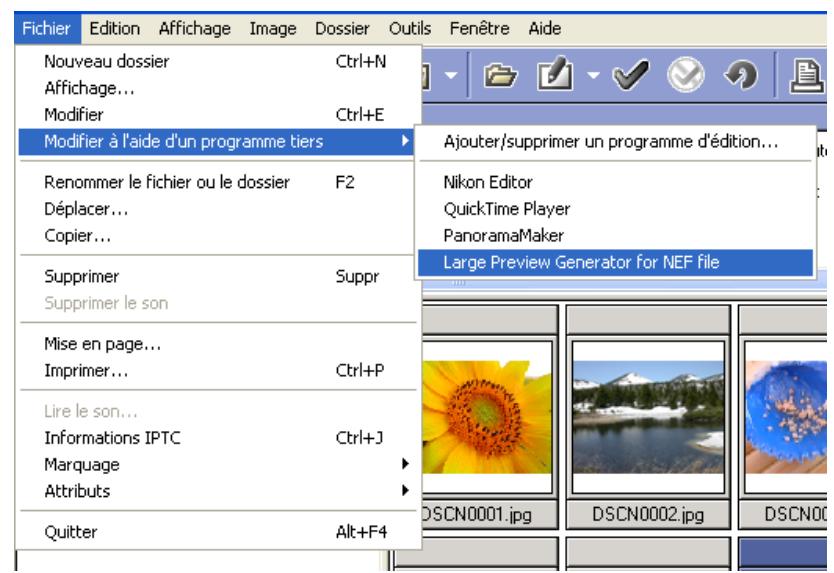Choose QuickTime Player from submenu
Viewport: 834px width, 573px height.
616,209
